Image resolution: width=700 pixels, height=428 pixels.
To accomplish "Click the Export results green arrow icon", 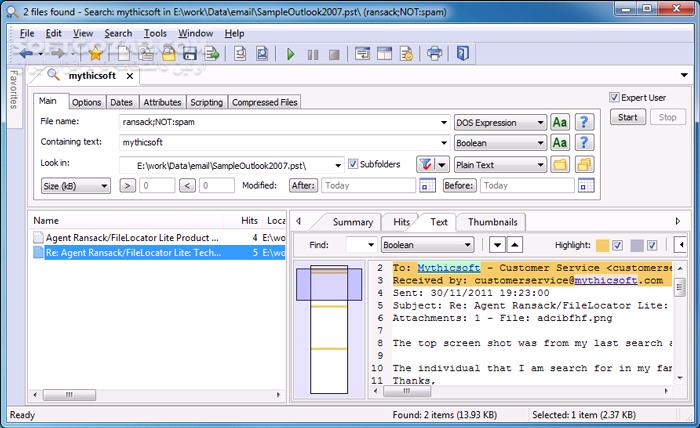I will pos(212,54).
